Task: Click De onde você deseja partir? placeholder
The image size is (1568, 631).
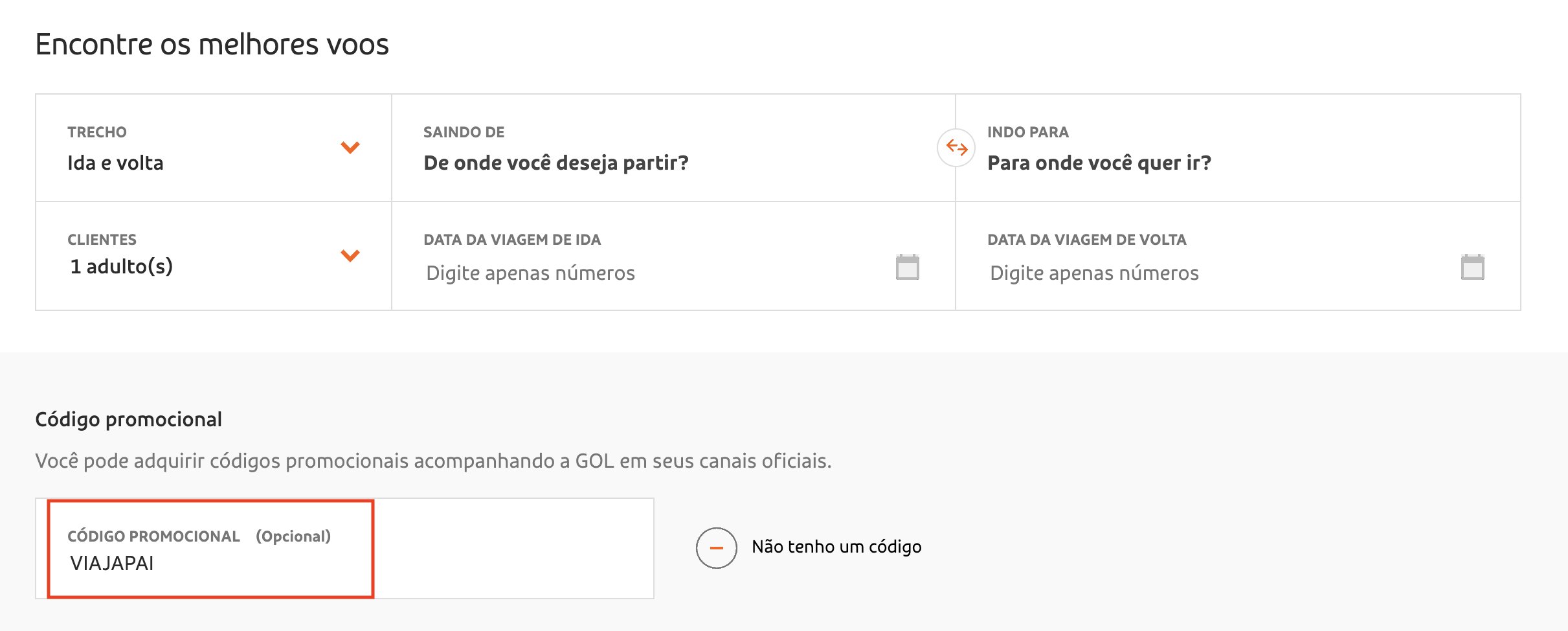Action: [x=556, y=163]
